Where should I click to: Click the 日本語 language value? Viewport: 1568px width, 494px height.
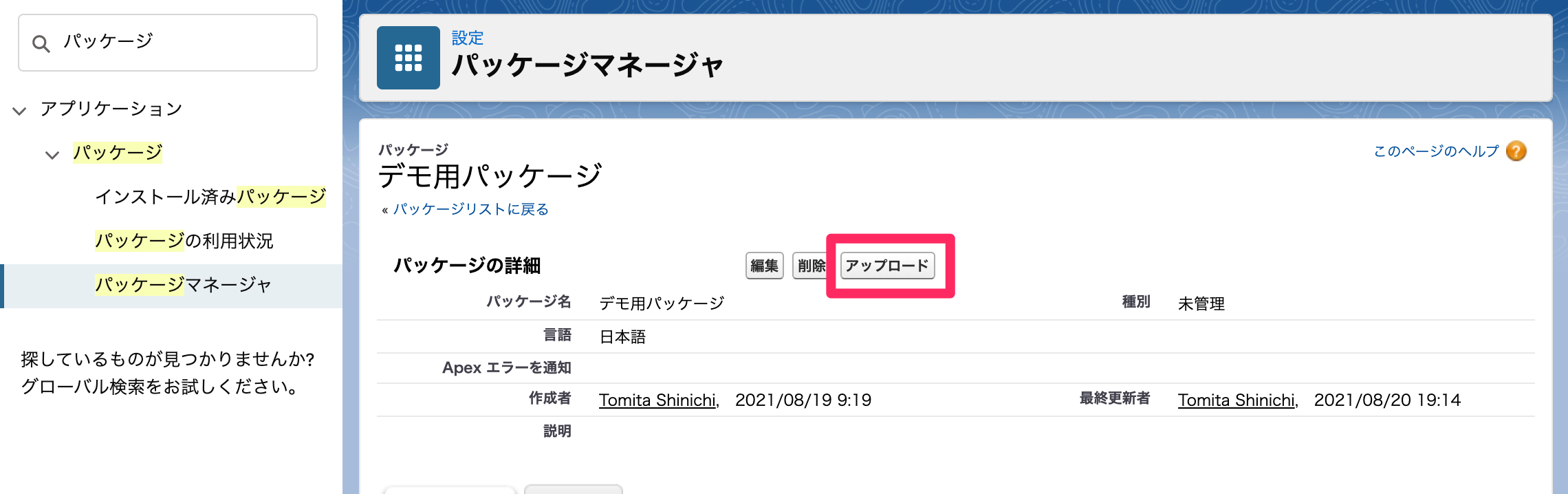[622, 337]
